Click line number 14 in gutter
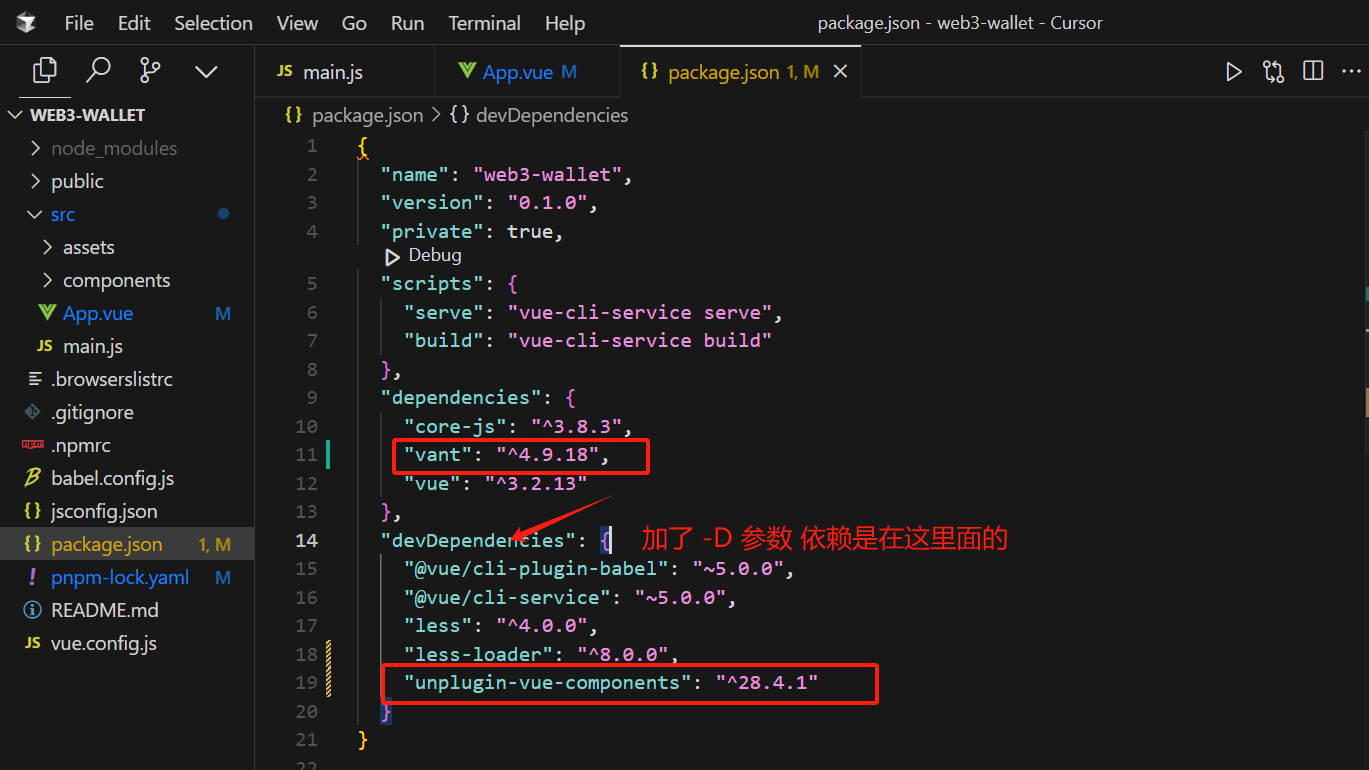This screenshot has height=770, width=1369. click(306, 540)
